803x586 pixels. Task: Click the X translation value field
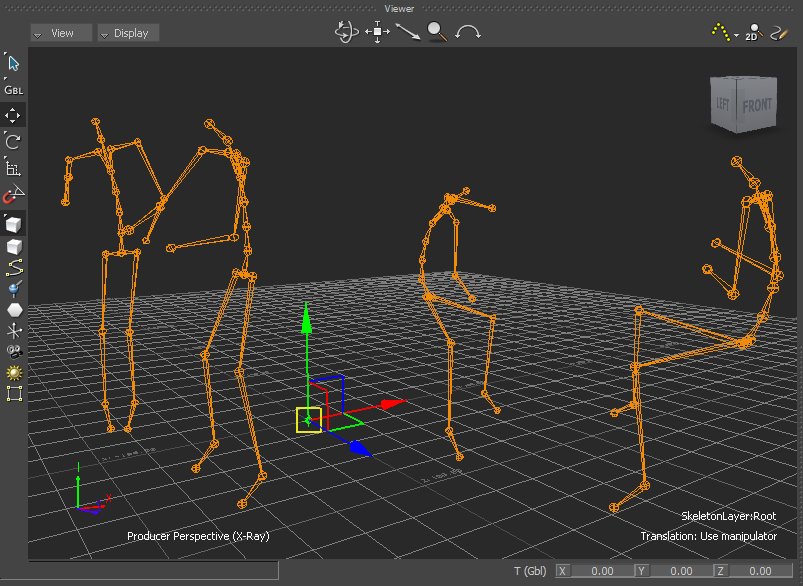pos(601,571)
